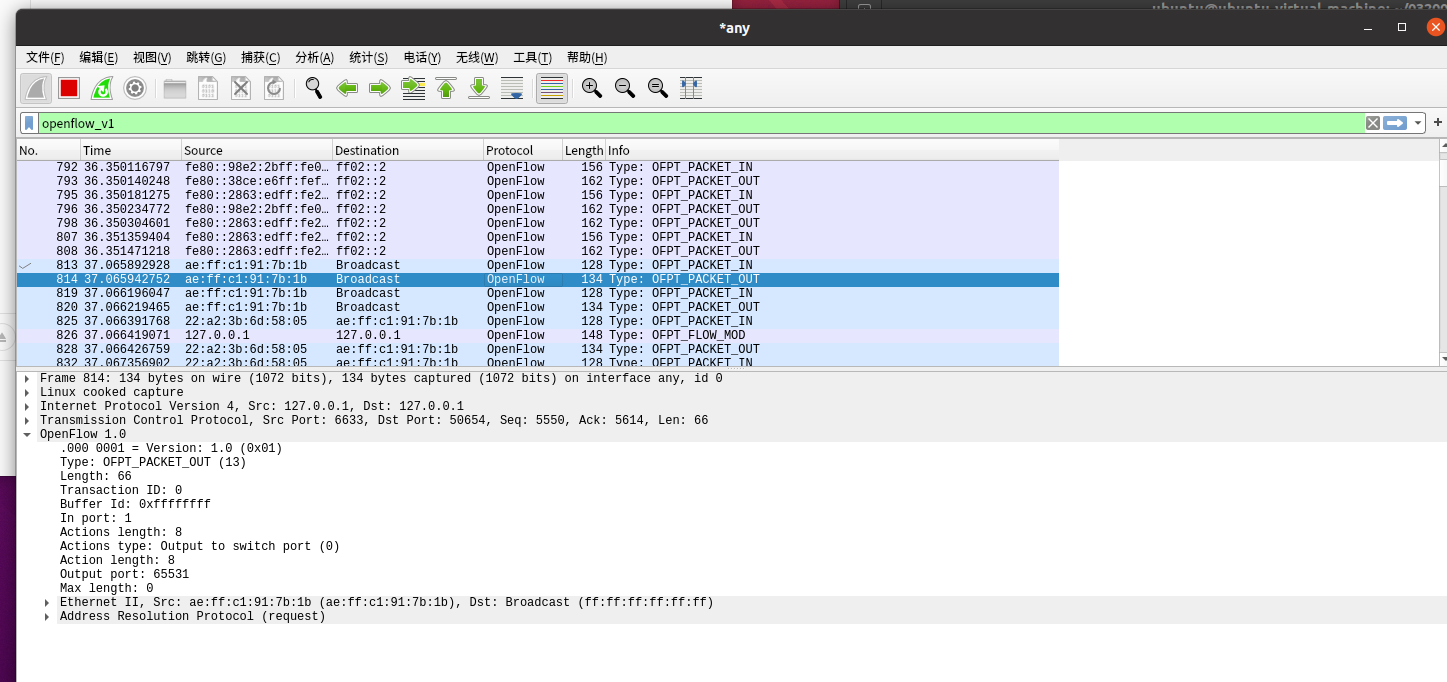Screen dimensions: 1447x682
Task: Stop the running packet capture
Action: [69, 88]
